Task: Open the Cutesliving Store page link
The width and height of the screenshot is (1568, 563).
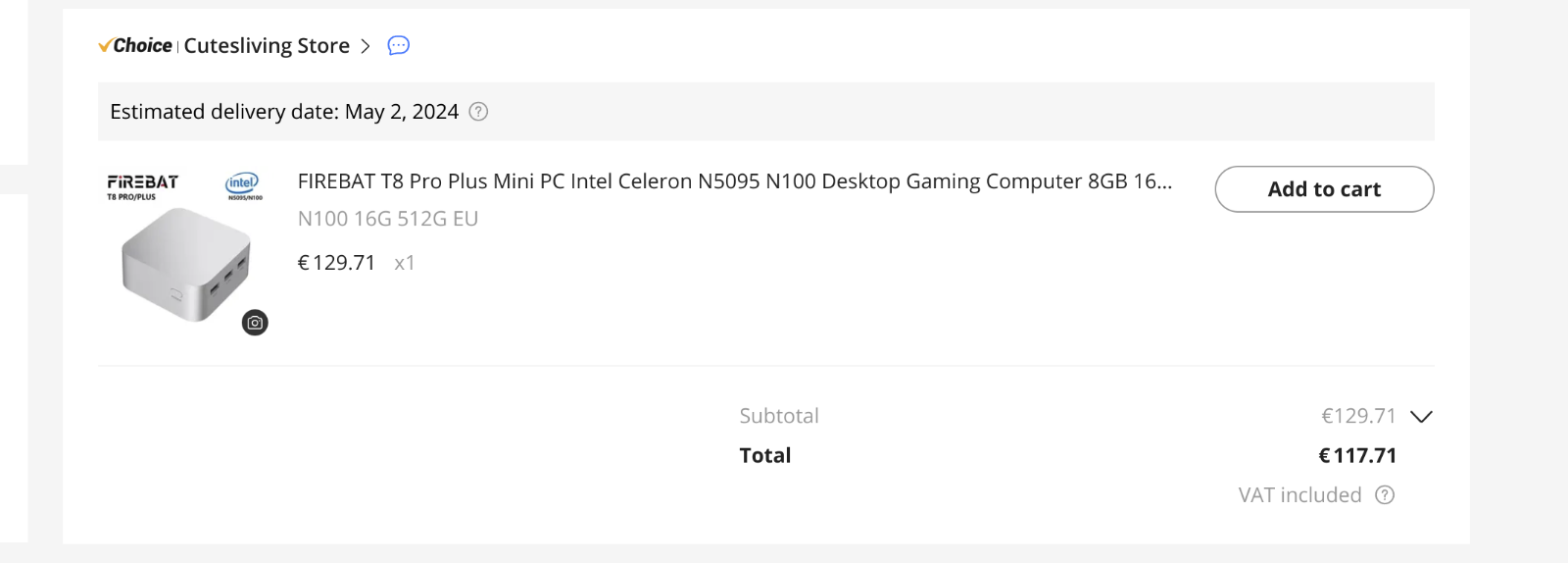Action: [267, 46]
